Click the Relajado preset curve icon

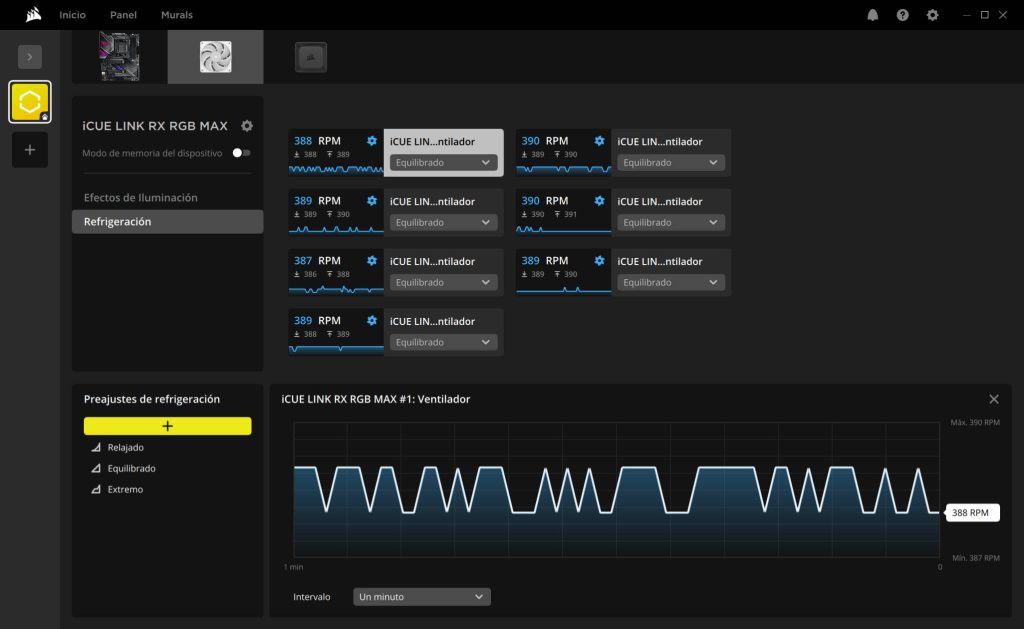pos(96,447)
